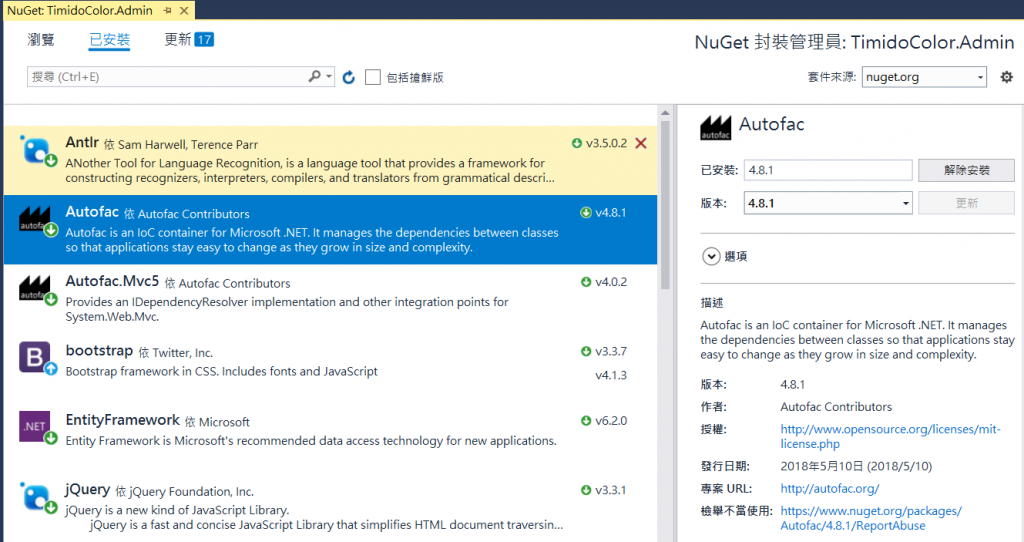Click the jQuery package icon
Screen dimensions: 1024x542
(x=37, y=496)
